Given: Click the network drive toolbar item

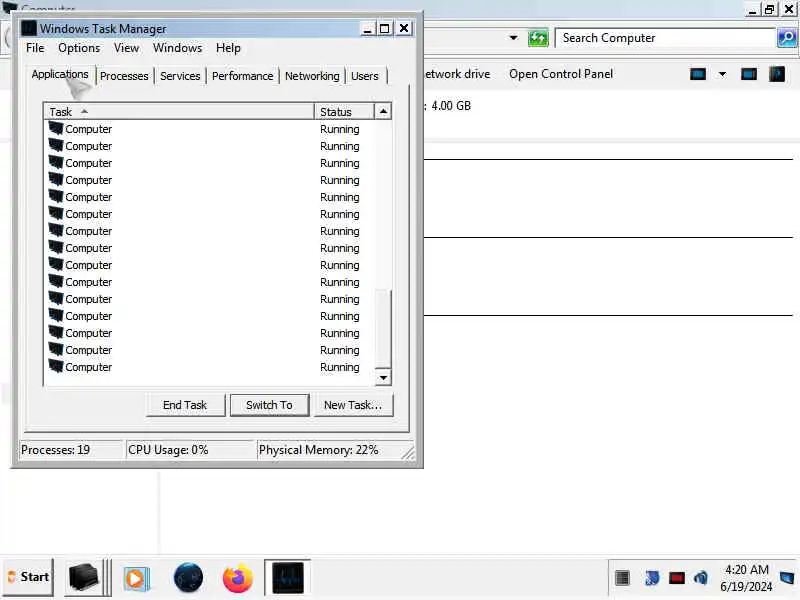Looking at the screenshot, I should pos(457,74).
